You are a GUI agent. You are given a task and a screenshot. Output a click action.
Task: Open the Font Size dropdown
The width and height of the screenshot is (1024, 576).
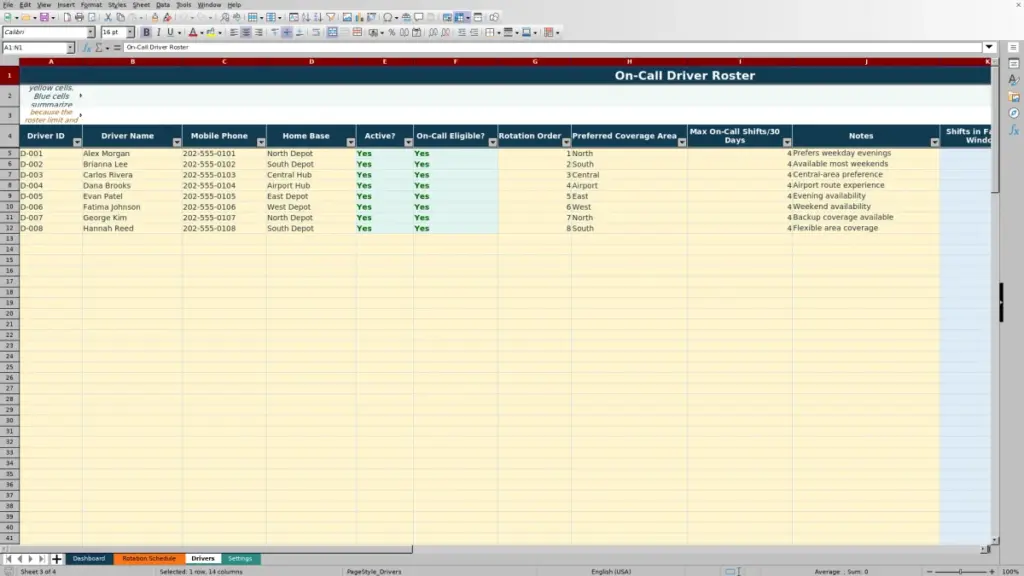(130, 32)
